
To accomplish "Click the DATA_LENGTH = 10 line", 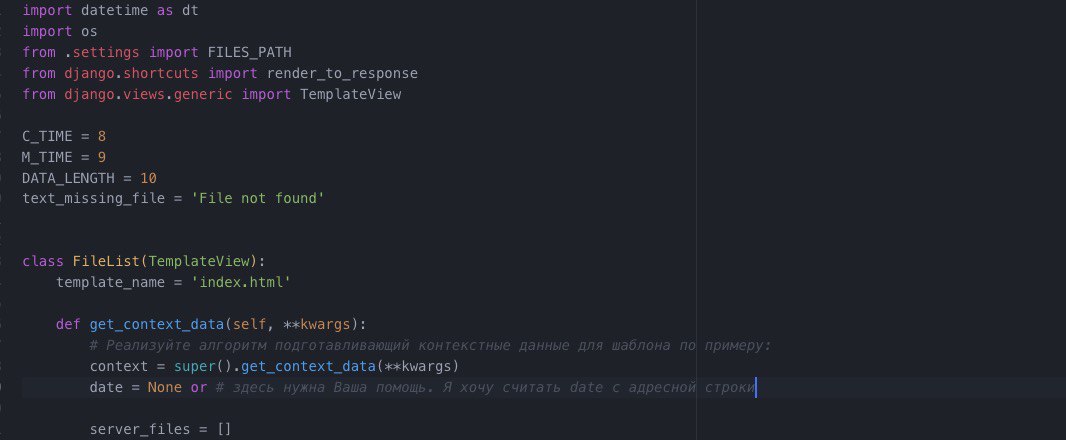I will click(x=90, y=178).
